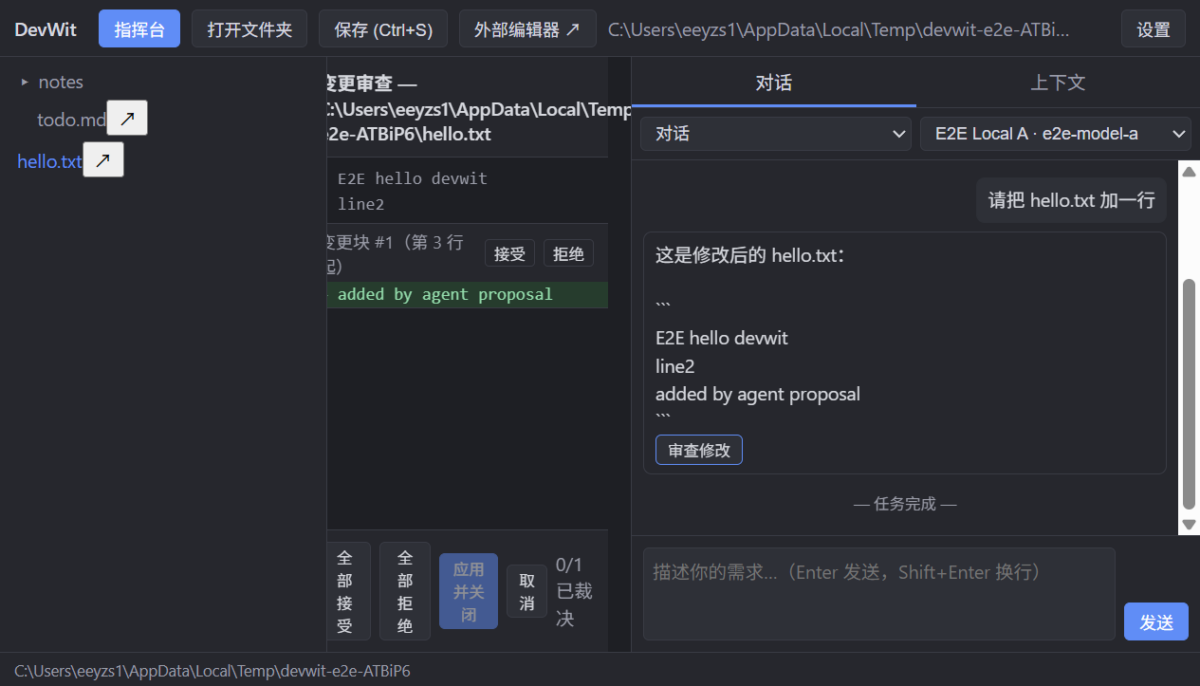
Task: Click 打开文件夹 button
Action: pyautogui.click(x=250, y=29)
